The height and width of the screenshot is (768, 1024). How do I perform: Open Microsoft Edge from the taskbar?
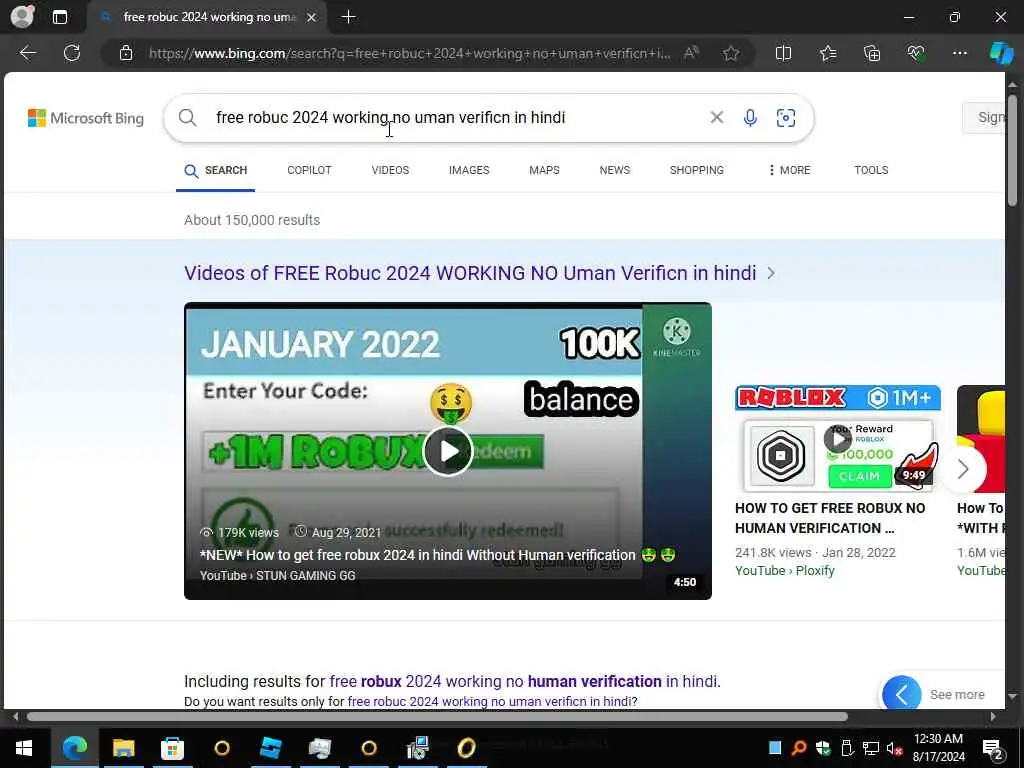[74, 748]
